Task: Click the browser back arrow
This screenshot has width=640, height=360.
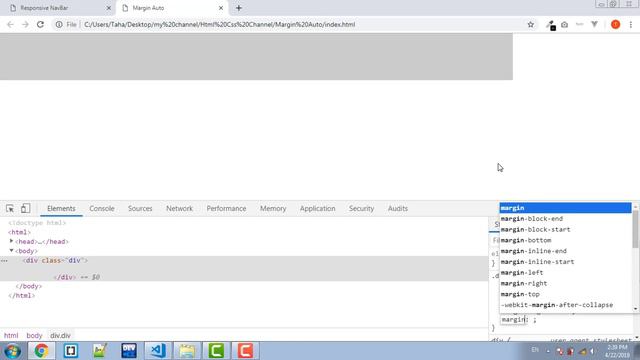Action: point(10,24)
